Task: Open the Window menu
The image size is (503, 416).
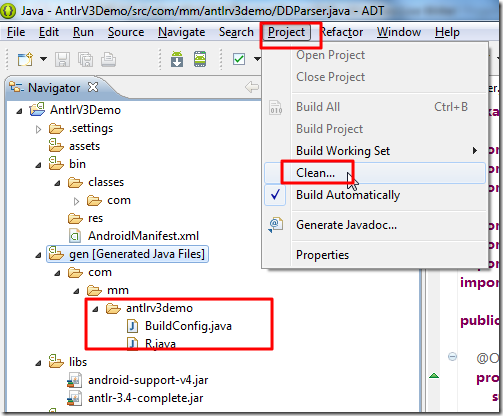Action: click(x=399, y=32)
